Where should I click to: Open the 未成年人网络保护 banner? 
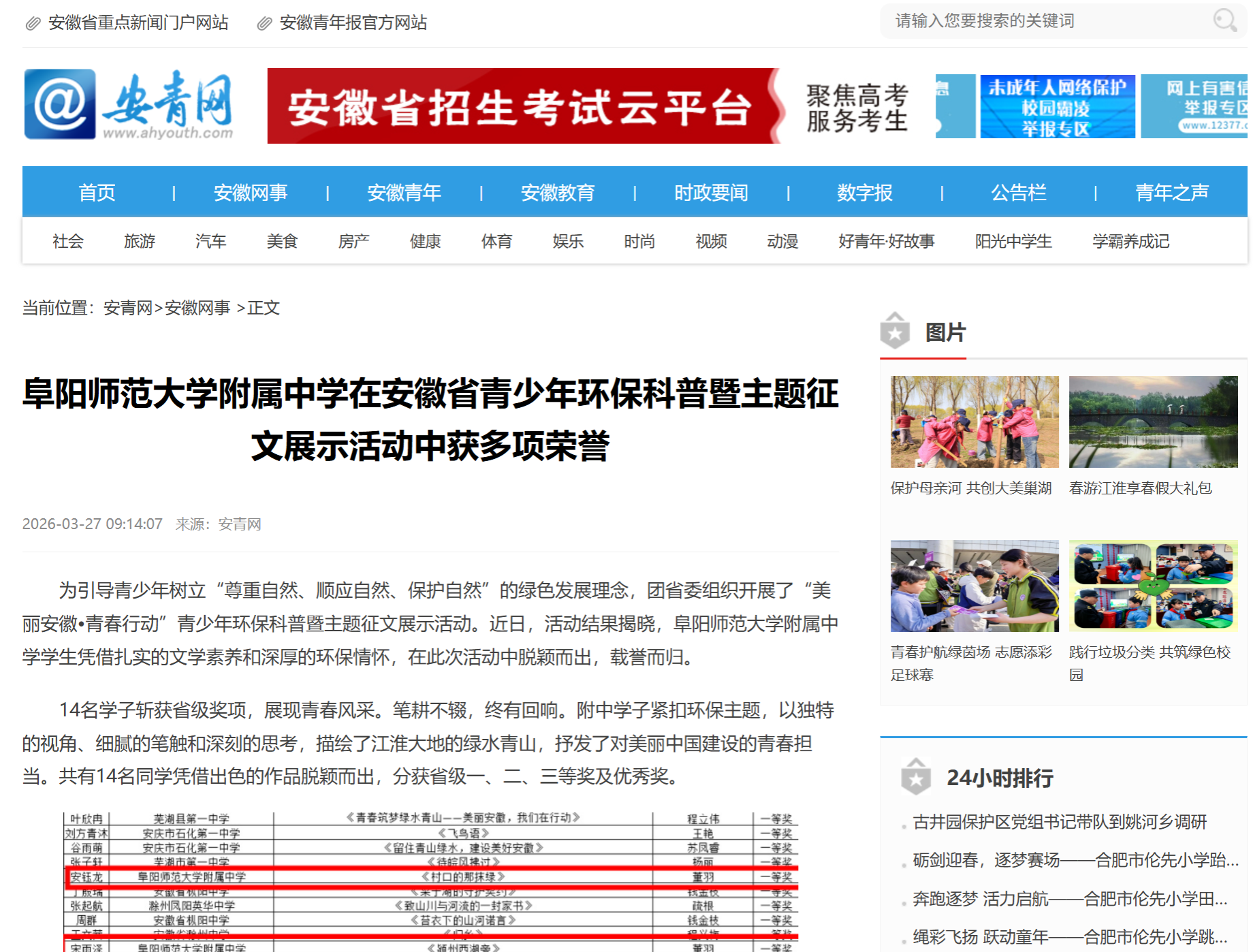tap(1057, 107)
